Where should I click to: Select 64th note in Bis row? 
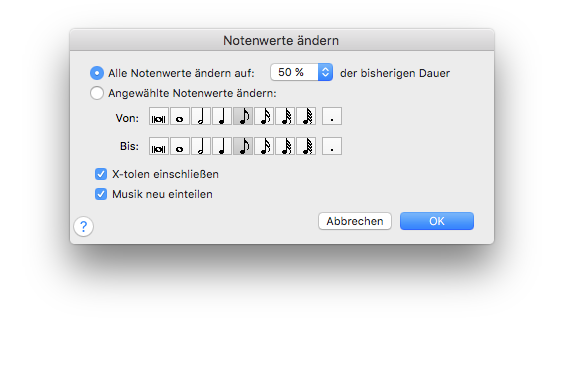pyautogui.click(x=306, y=146)
